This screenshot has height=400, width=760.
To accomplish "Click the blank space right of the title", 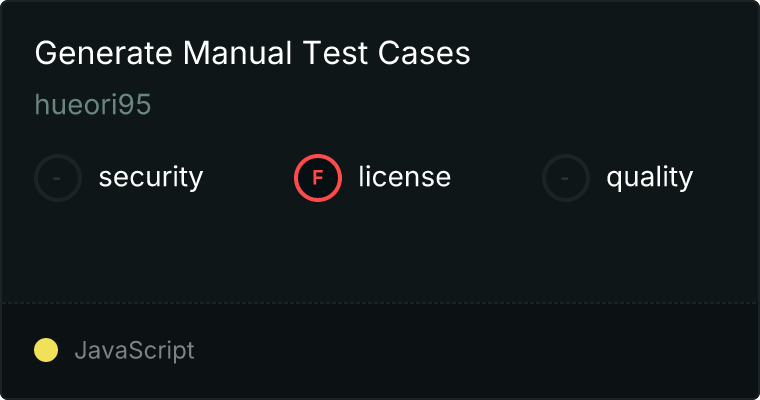I will coord(610,54).
